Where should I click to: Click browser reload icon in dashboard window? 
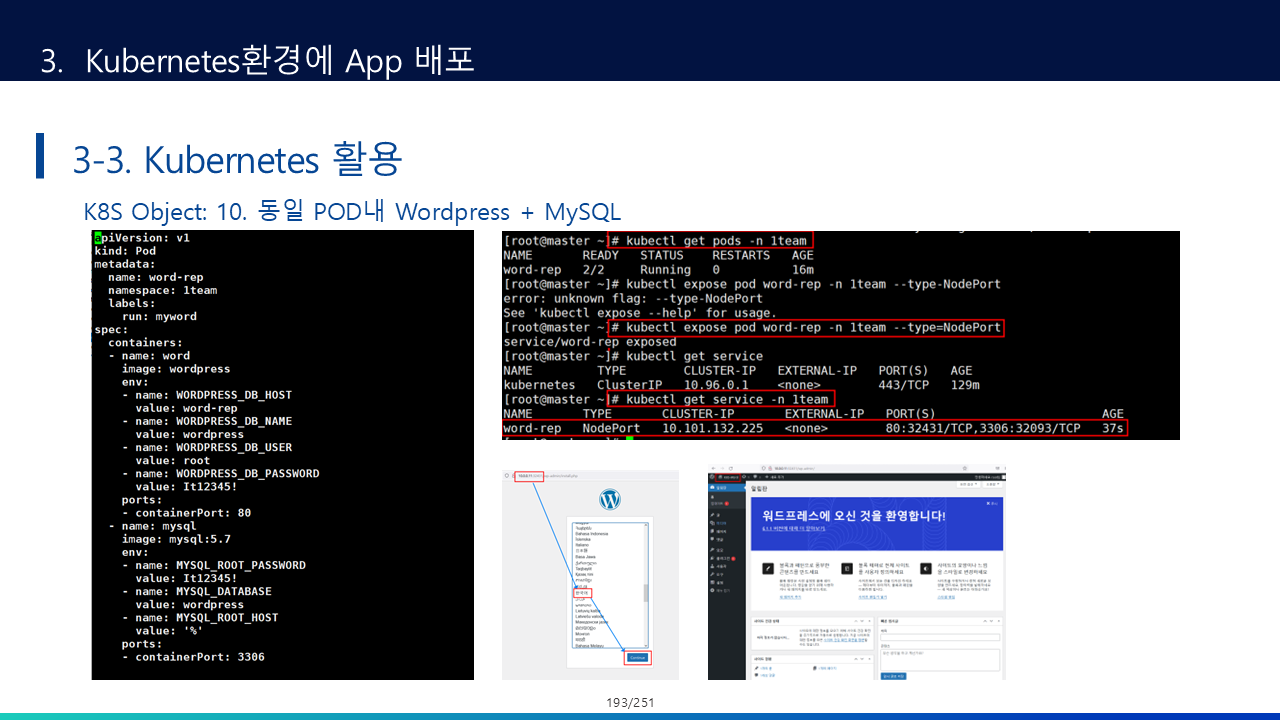coord(731,468)
